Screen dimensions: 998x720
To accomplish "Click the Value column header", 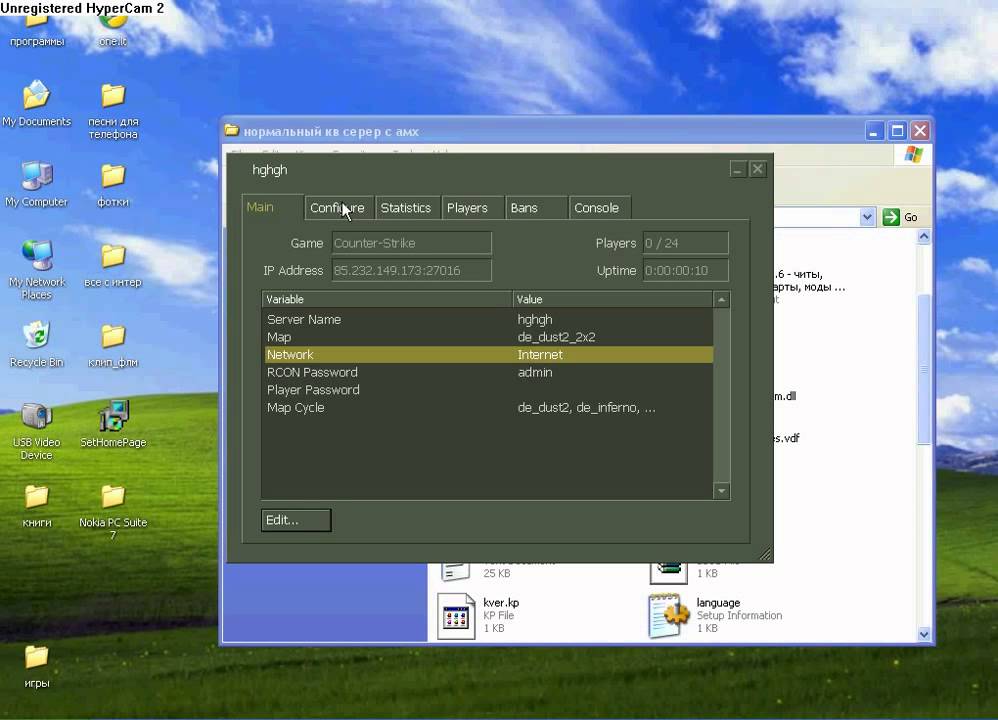I will pyautogui.click(x=613, y=299).
